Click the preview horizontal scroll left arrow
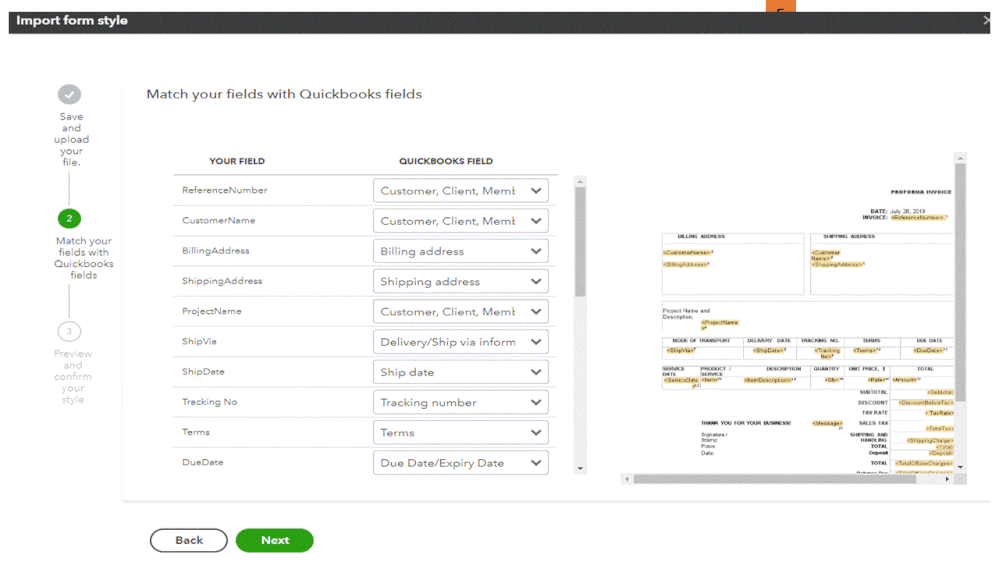Screen dimensions: 999x562 point(627,479)
